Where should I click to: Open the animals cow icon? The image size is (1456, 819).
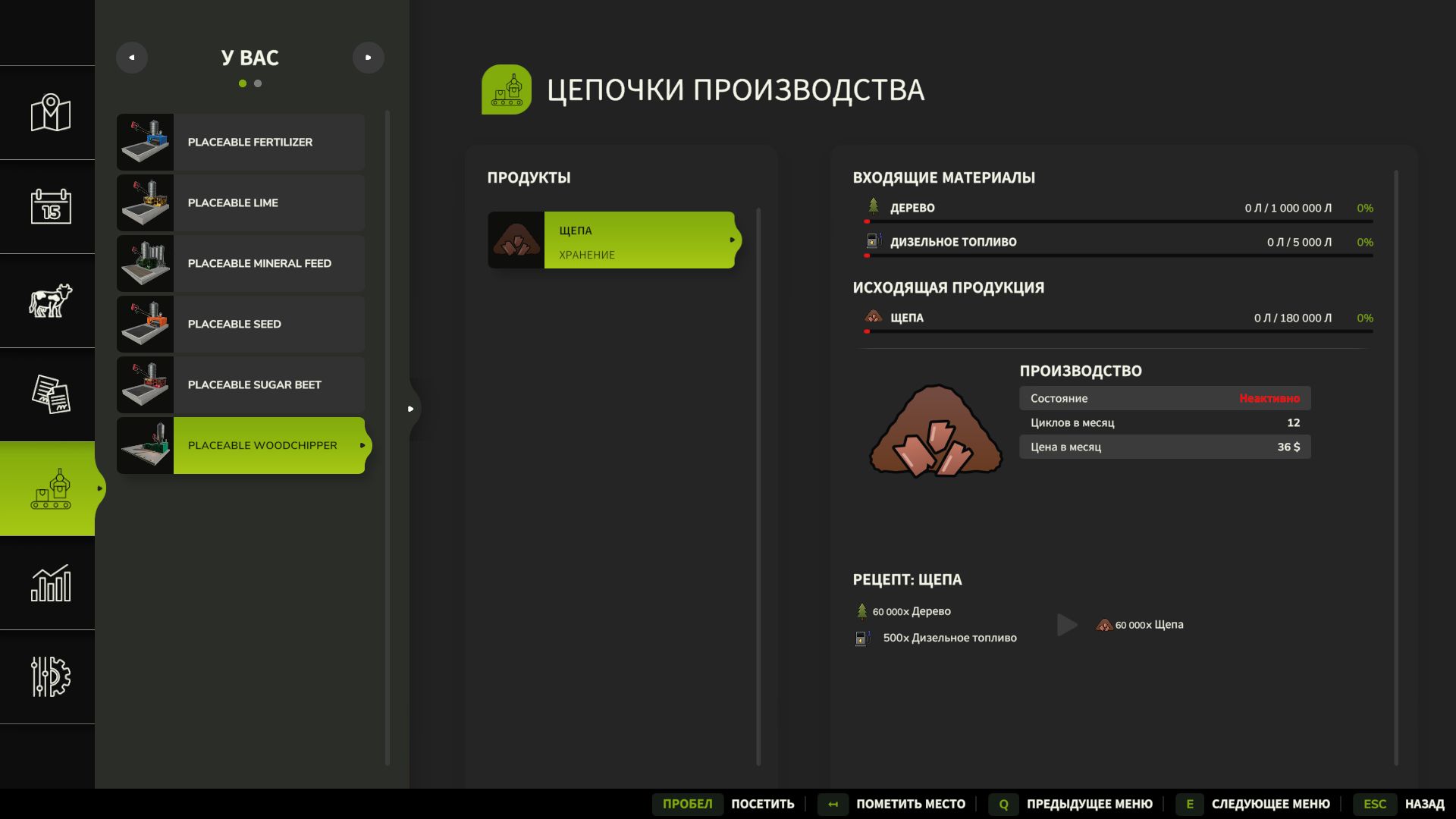pyautogui.click(x=50, y=300)
